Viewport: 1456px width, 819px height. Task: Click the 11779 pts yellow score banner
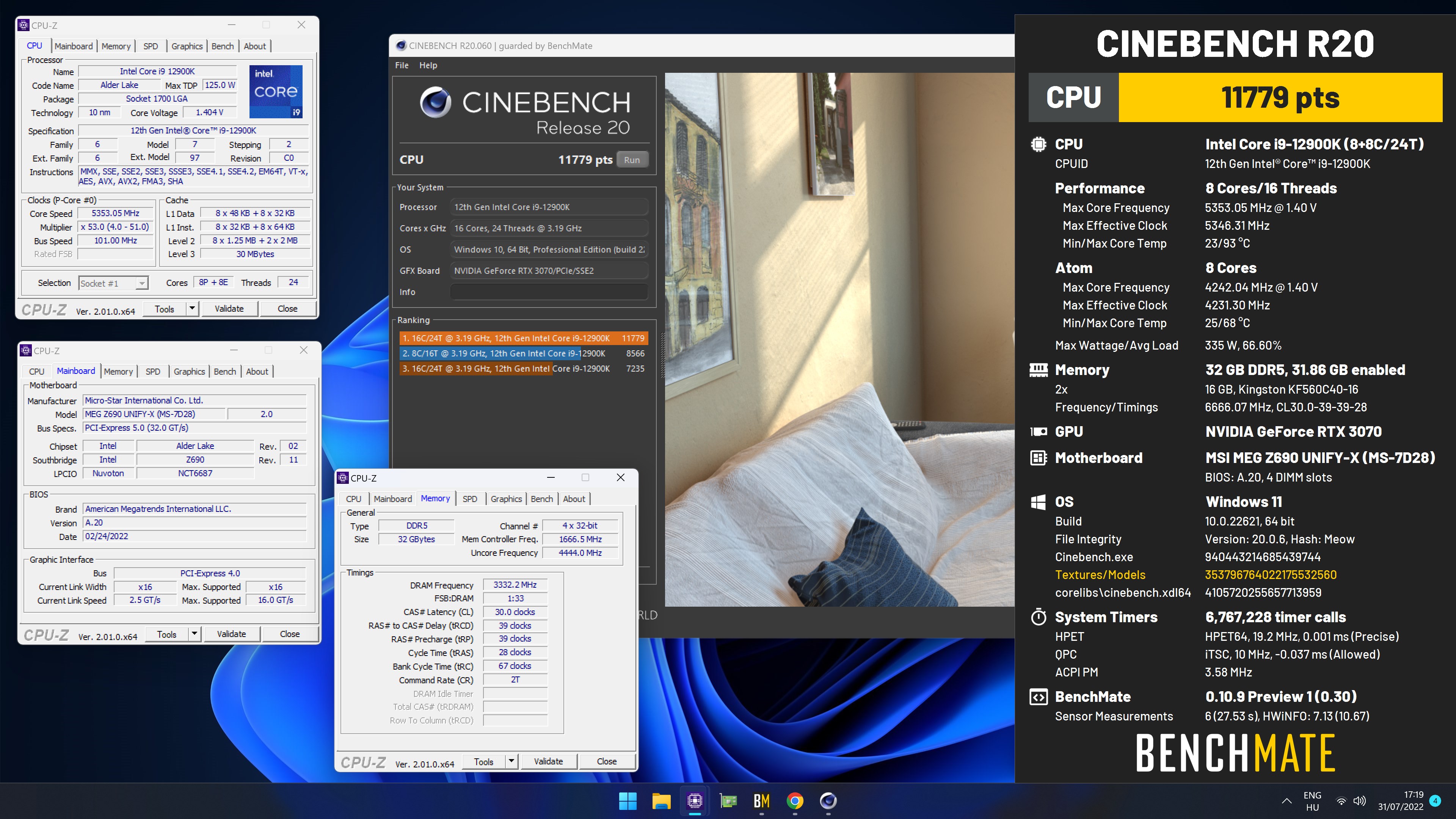1280,97
